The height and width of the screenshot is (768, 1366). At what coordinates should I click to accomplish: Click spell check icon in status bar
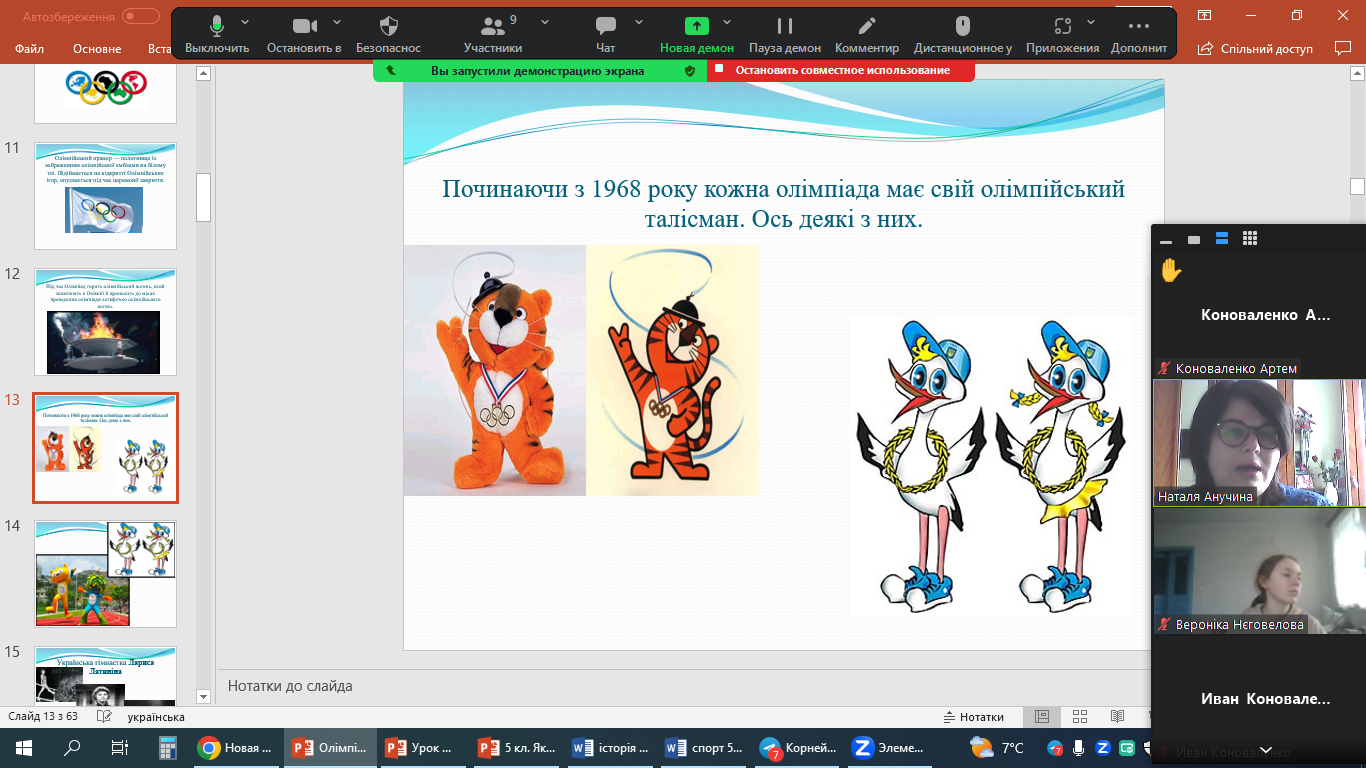105,717
